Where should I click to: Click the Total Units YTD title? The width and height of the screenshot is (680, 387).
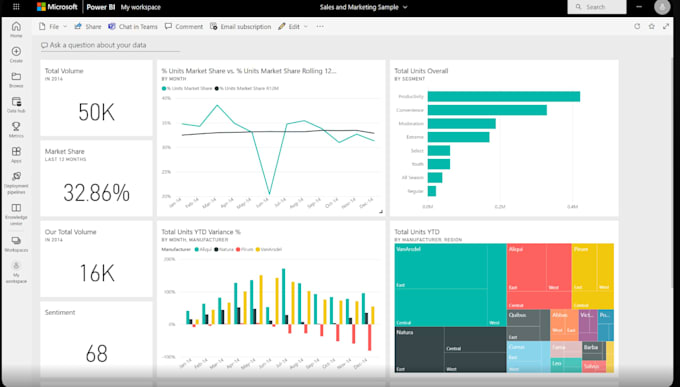click(416, 232)
